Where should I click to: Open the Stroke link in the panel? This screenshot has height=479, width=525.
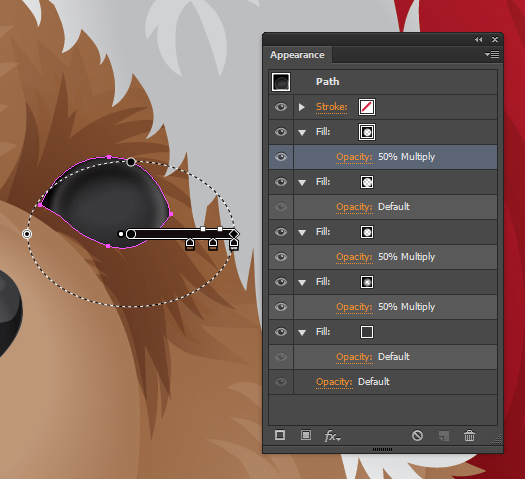click(x=331, y=107)
